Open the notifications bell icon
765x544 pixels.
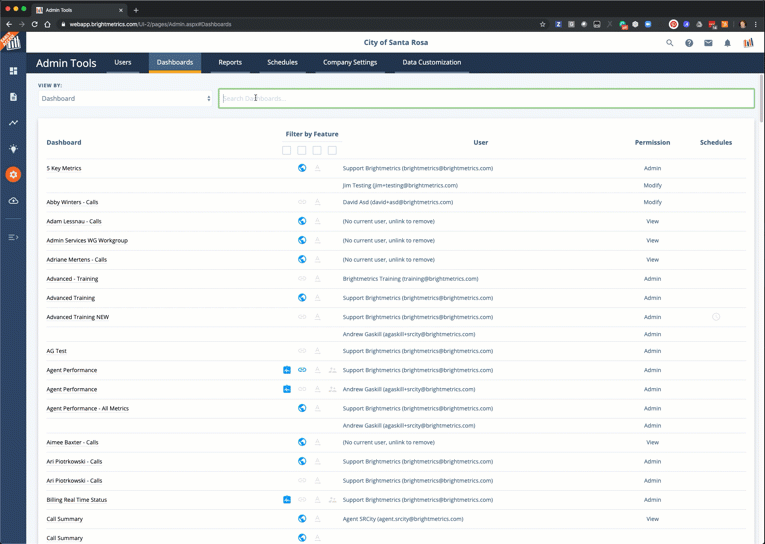(x=727, y=43)
